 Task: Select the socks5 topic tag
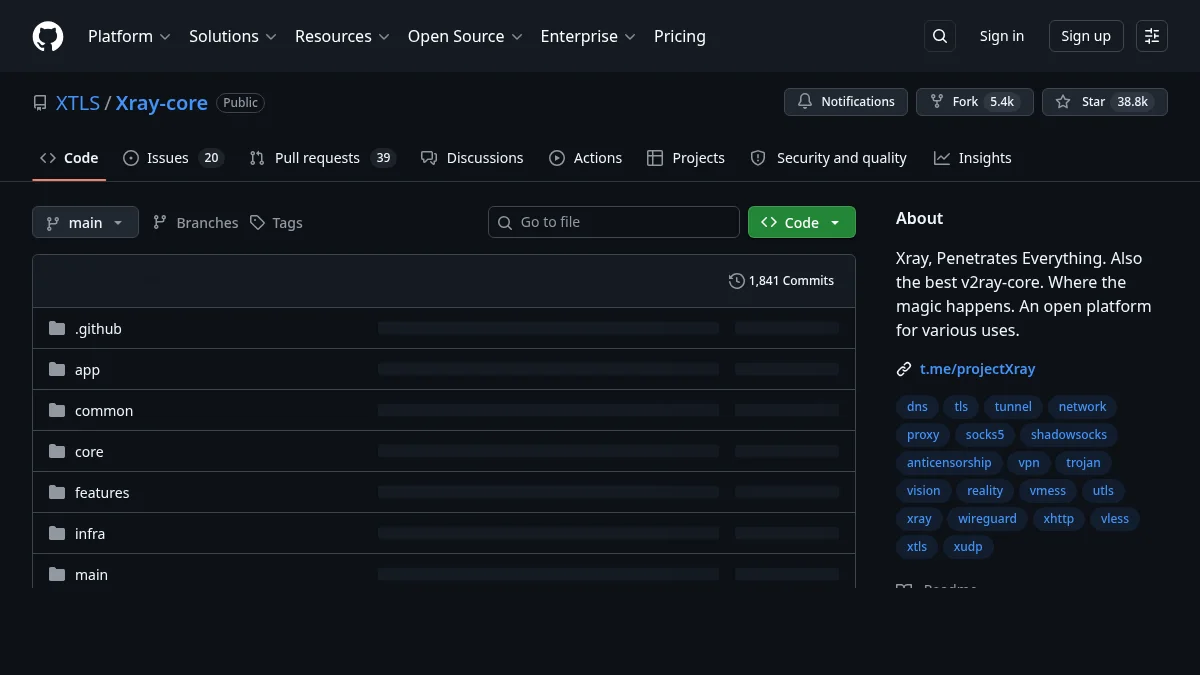(985, 435)
